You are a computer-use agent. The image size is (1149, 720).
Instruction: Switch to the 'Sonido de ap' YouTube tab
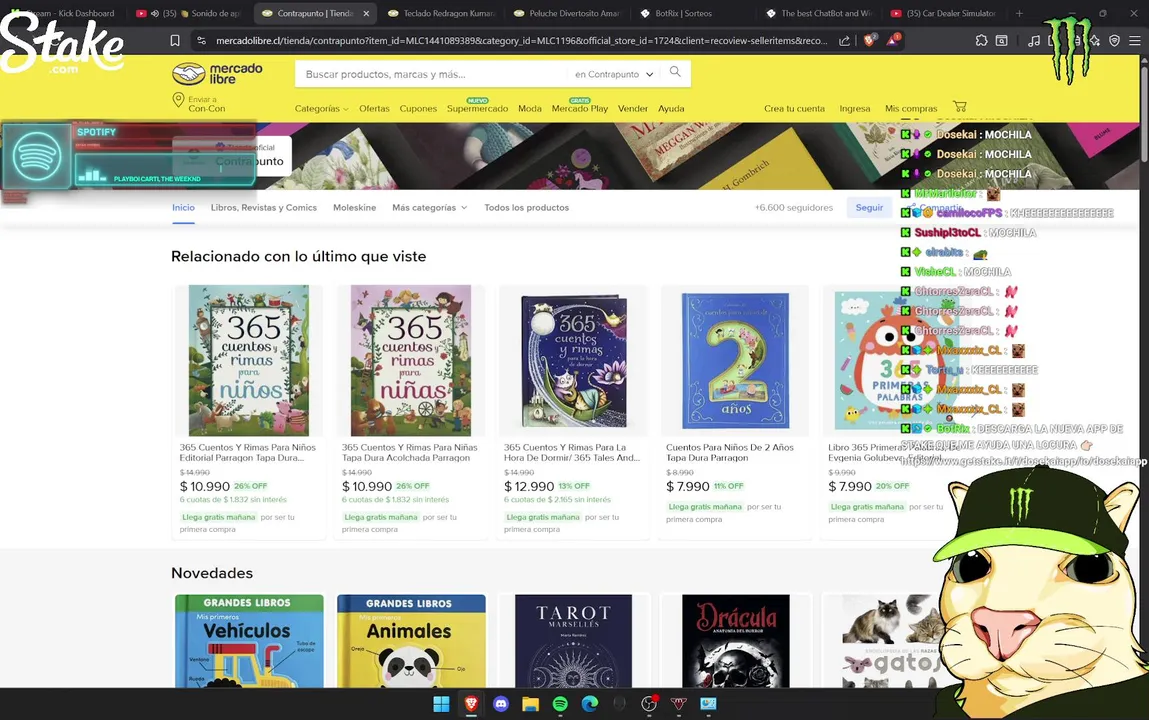click(x=189, y=13)
